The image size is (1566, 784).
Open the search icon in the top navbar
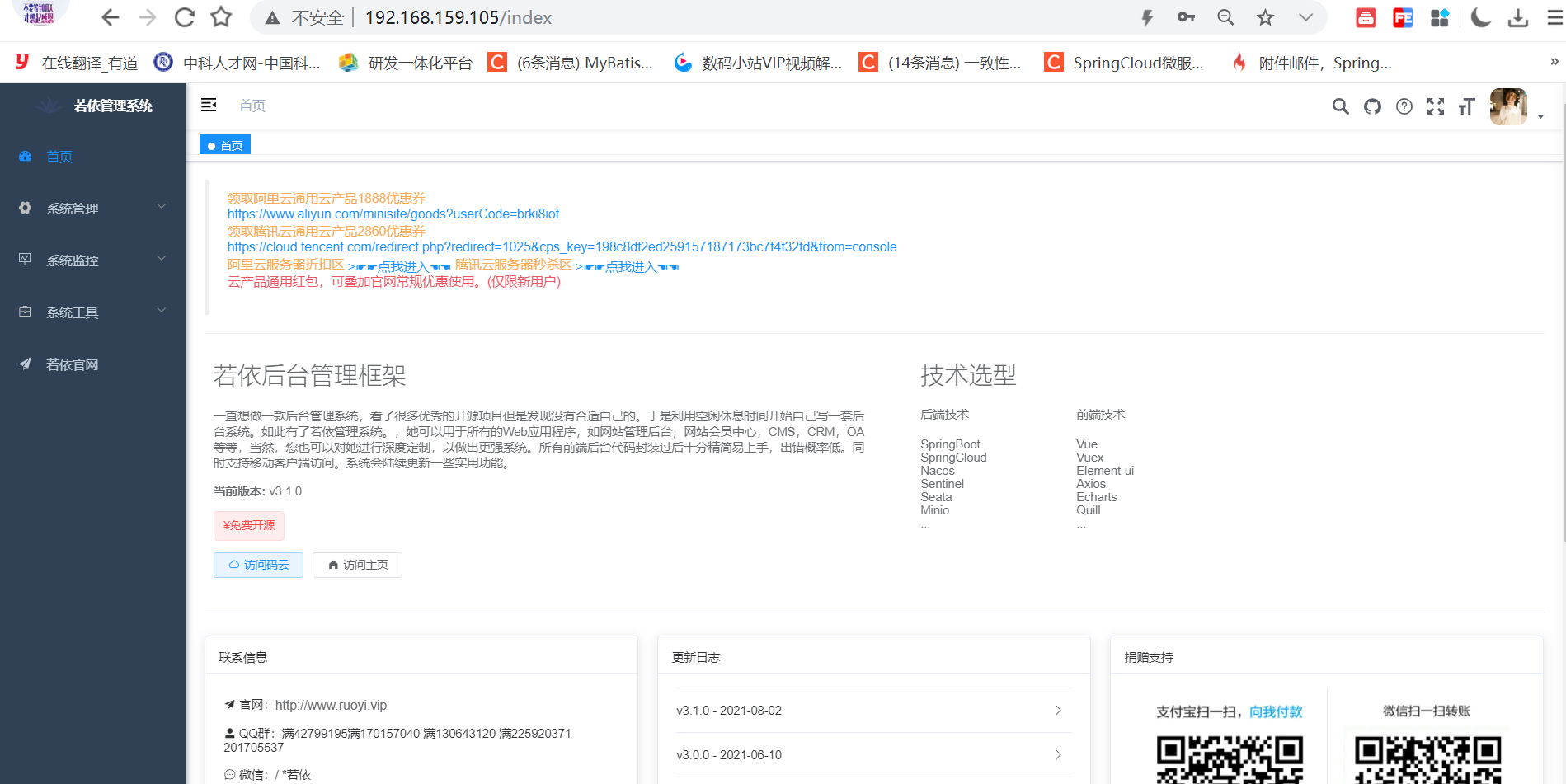click(1340, 106)
